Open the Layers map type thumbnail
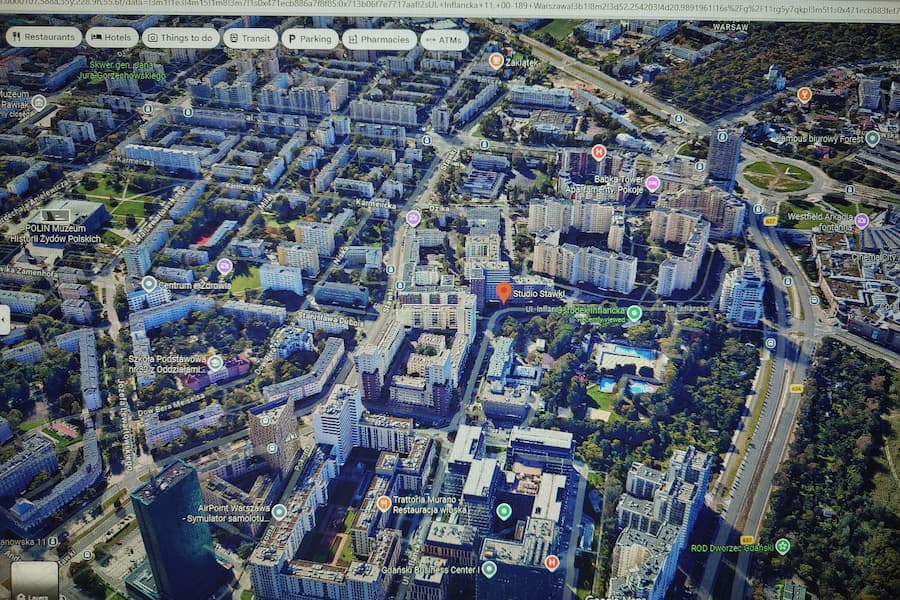This screenshot has height=600, width=900. [x=35, y=580]
